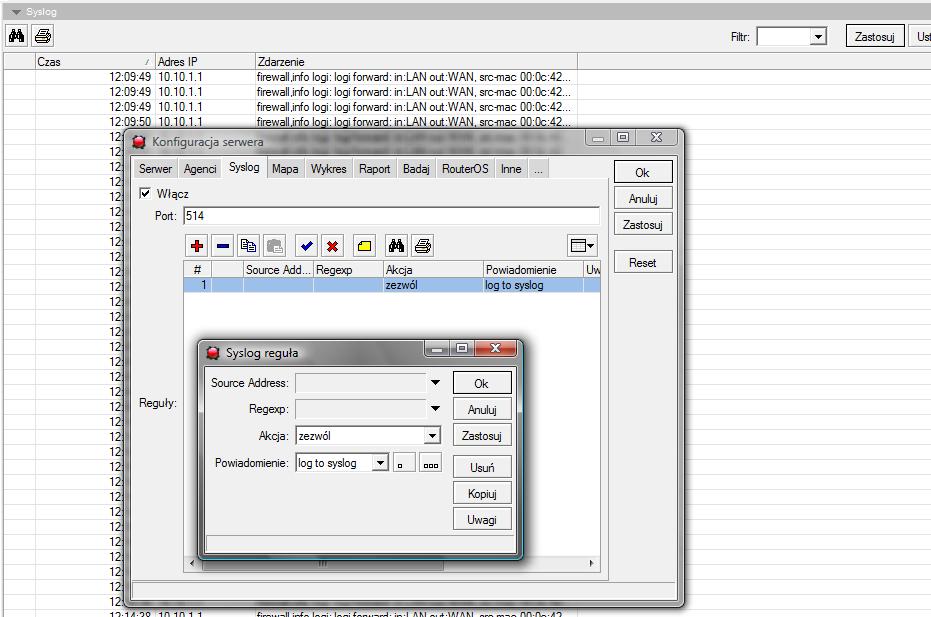Copy rule with the copy icon

[x=248, y=245]
